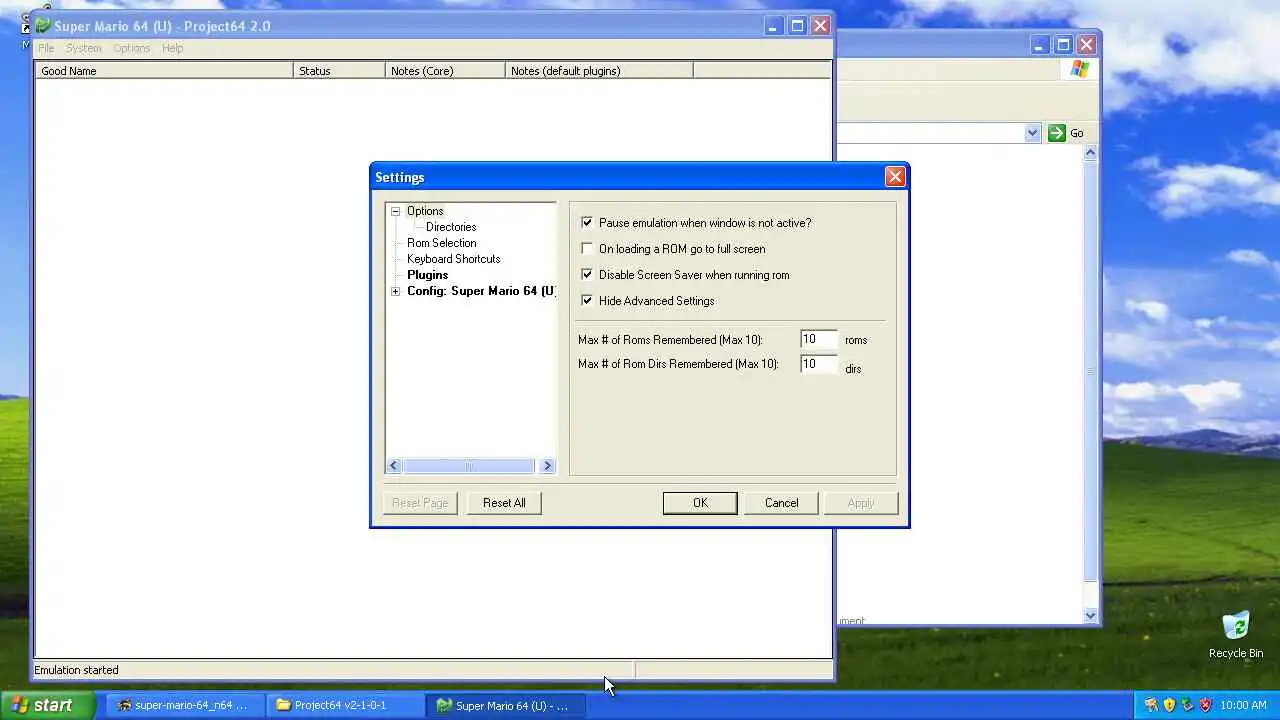Open the System menu in Project64
This screenshot has height=720, width=1280.
[x=84, y=48]
